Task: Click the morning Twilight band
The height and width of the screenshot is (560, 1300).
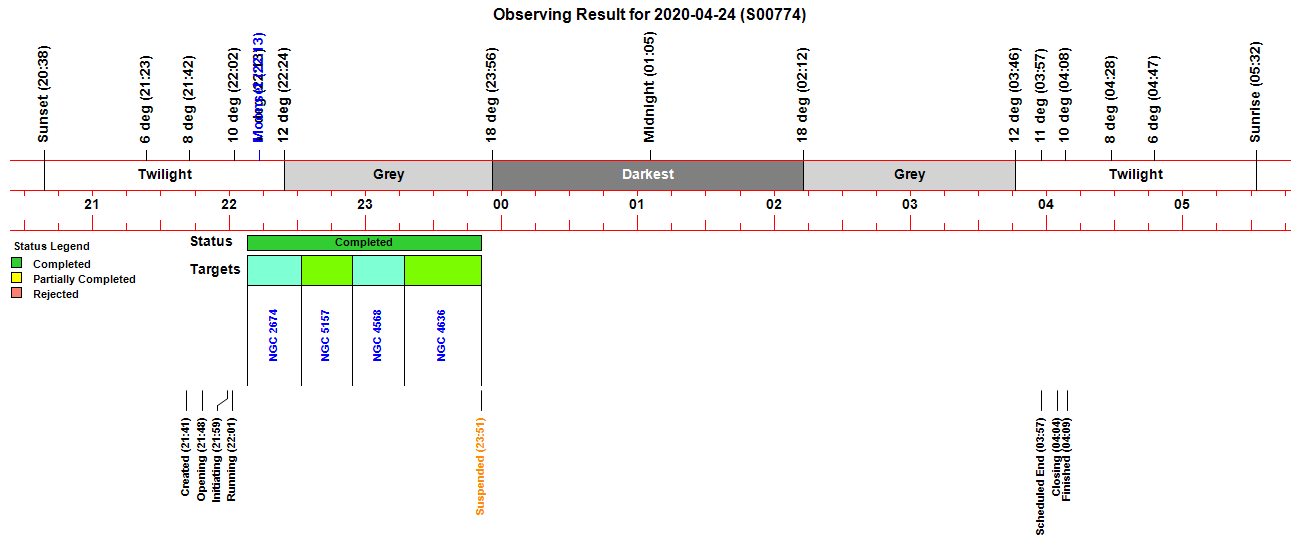Action: [x=1136, y=175]
